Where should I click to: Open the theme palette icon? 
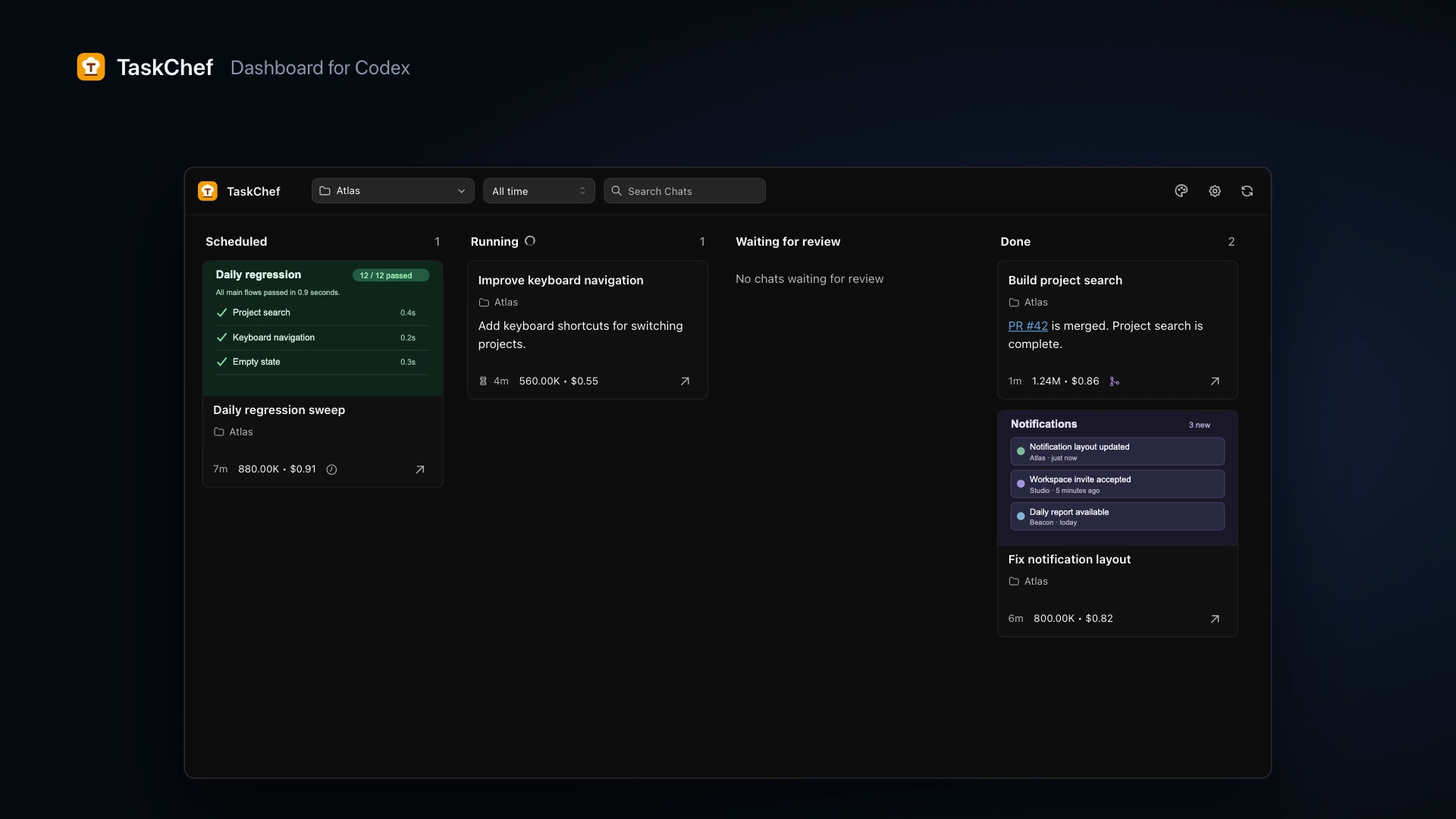coord(1181,191)
